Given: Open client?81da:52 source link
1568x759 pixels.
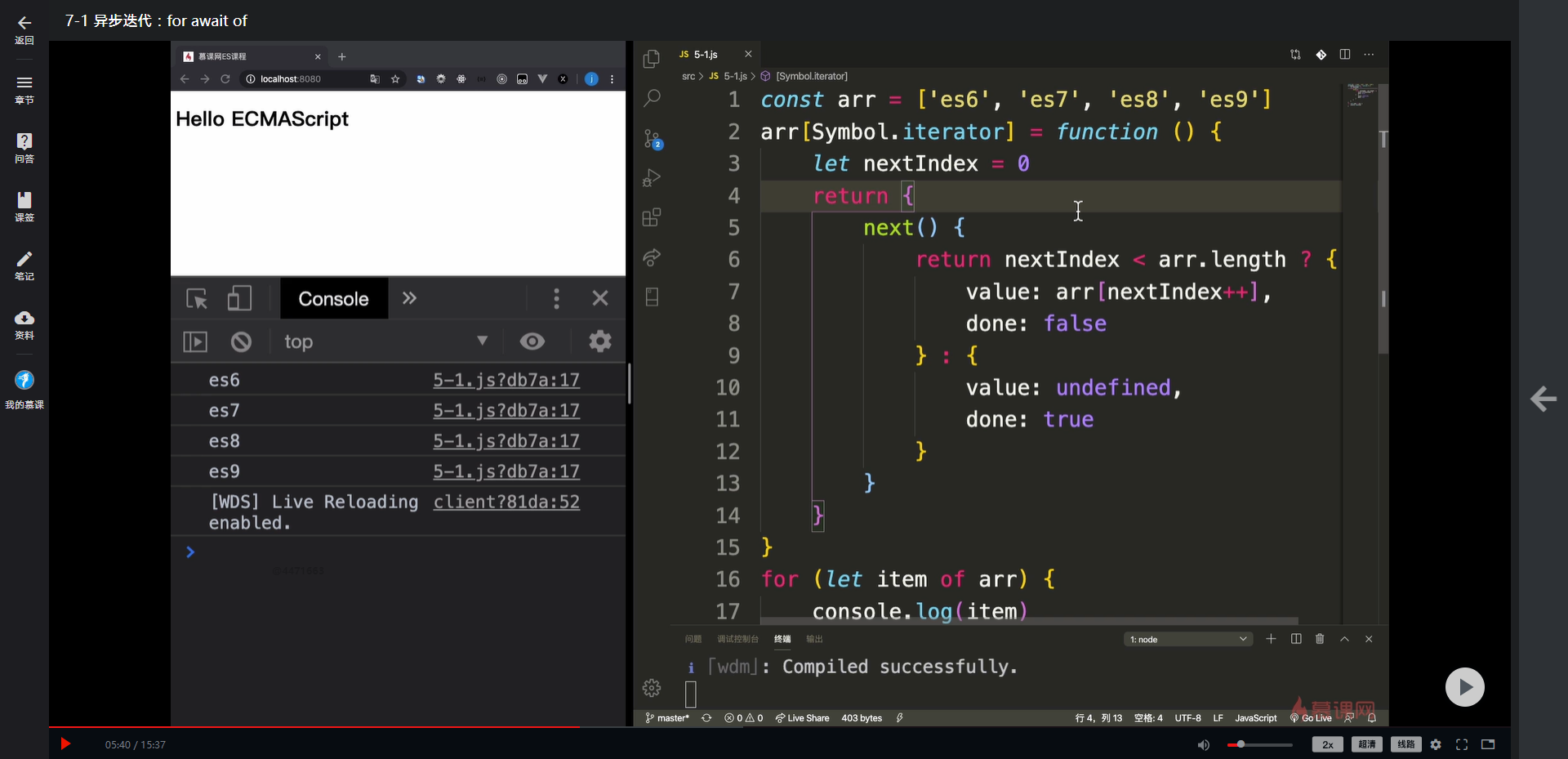Looking at the screenshot, I should [x=506, y=502].
